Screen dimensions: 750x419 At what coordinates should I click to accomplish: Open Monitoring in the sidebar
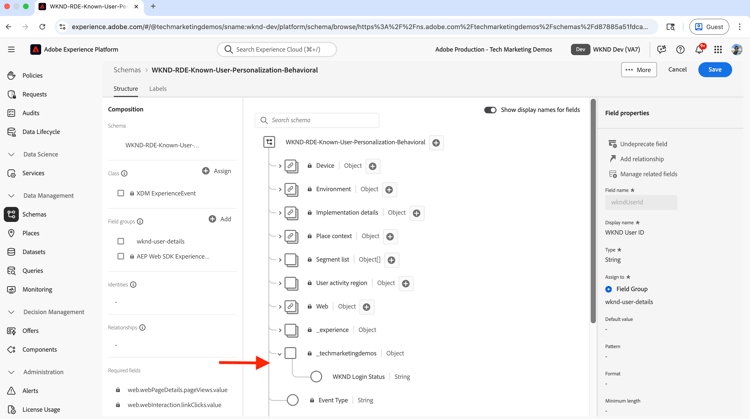(x=37, y=289)
